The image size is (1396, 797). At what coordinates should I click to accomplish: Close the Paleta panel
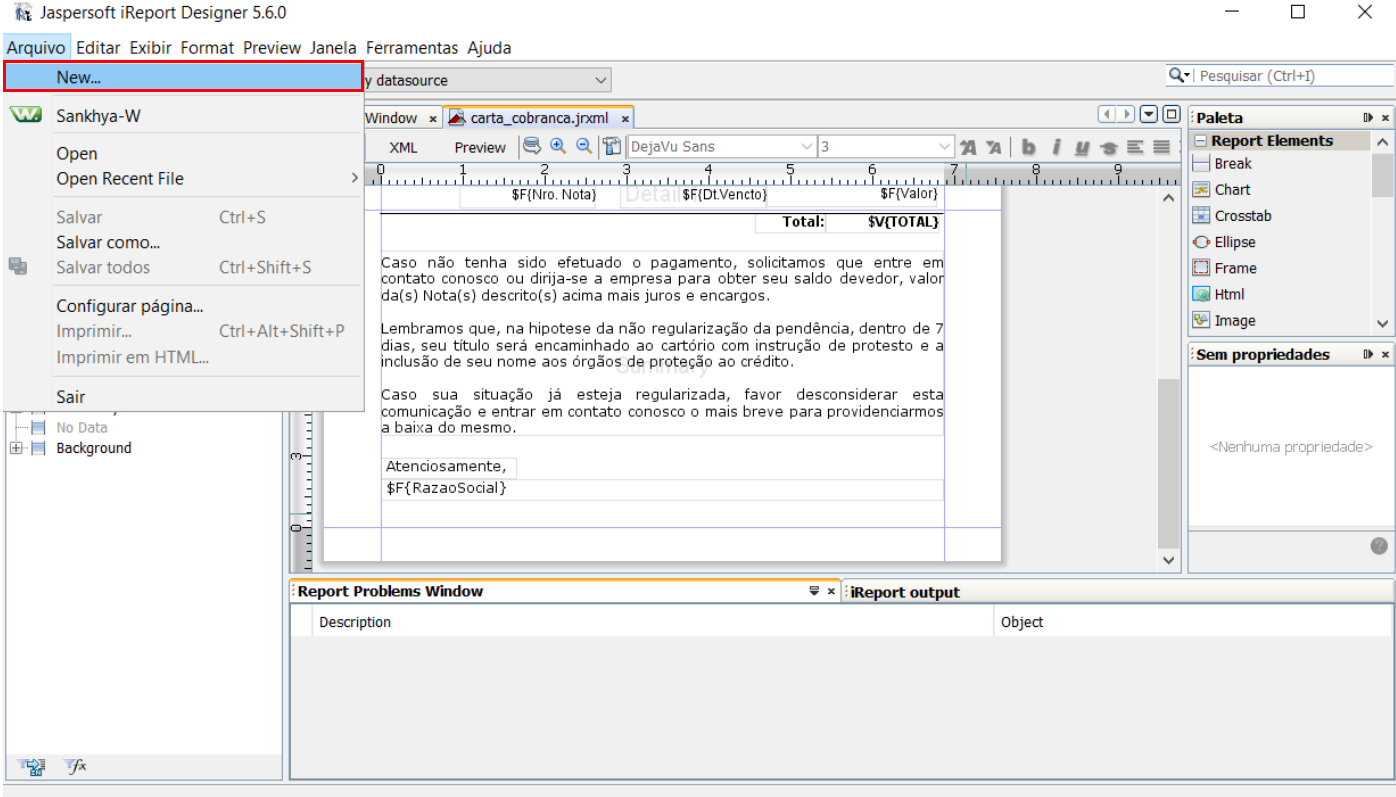[x=1385, y=117]
